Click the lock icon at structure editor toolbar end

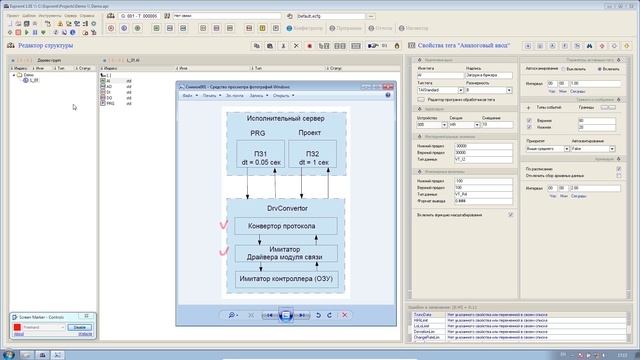pyautogui.click(x=397, y=46)
